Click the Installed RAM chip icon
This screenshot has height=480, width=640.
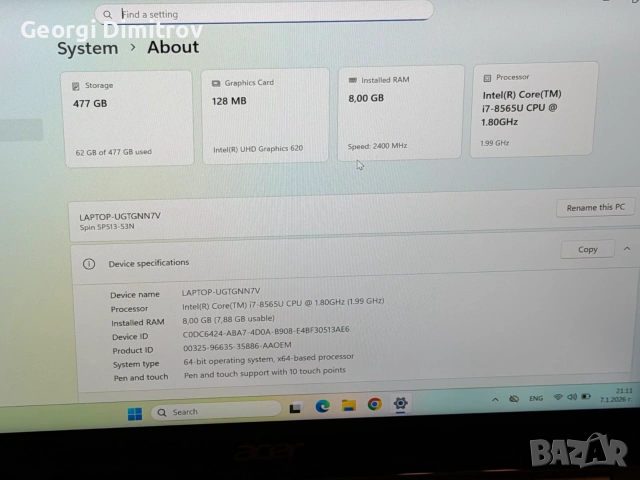tap(353, 80)
